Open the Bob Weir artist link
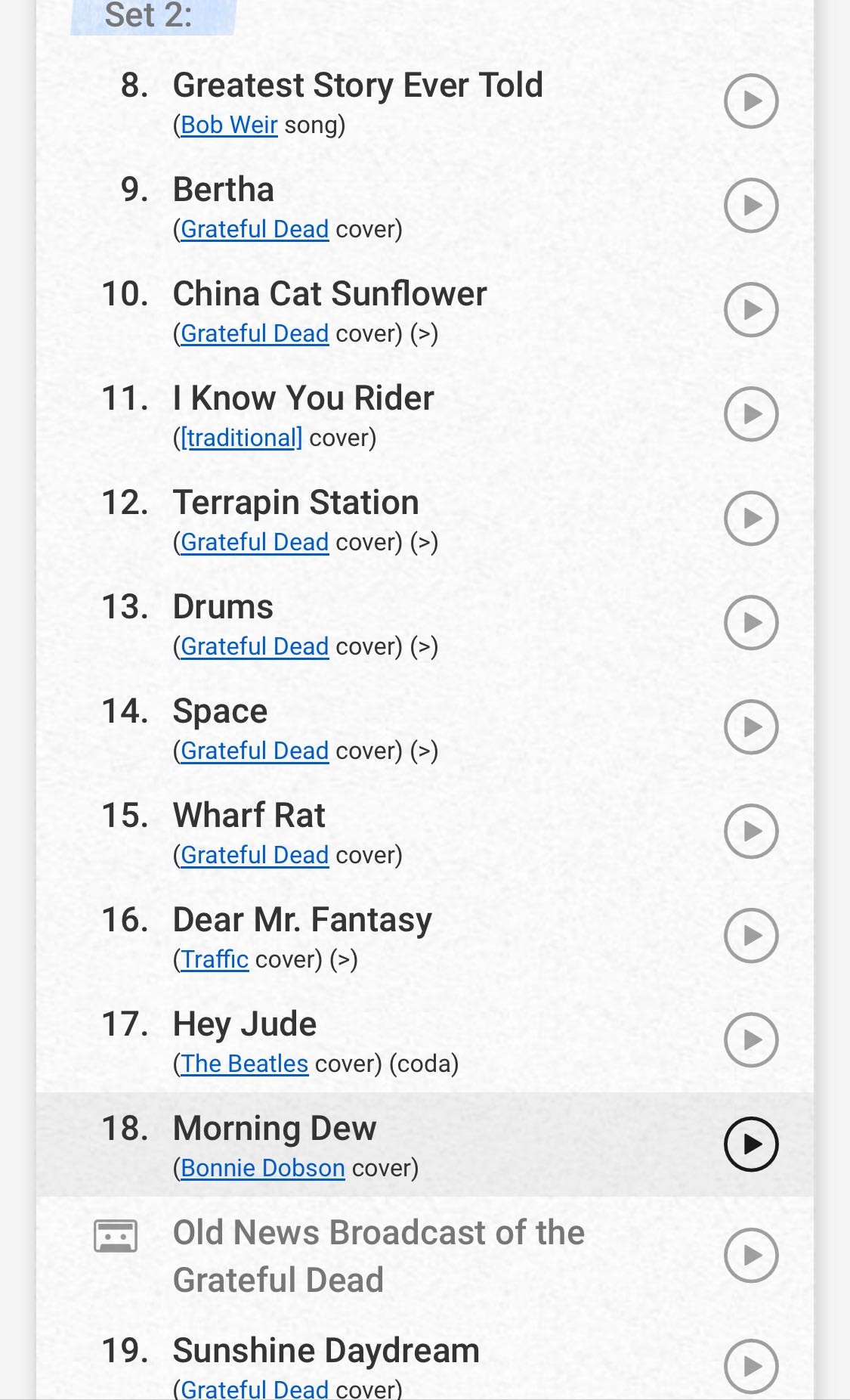This screenshot has height=1400, width=850. pyautogui.click(x=229, y=125)
